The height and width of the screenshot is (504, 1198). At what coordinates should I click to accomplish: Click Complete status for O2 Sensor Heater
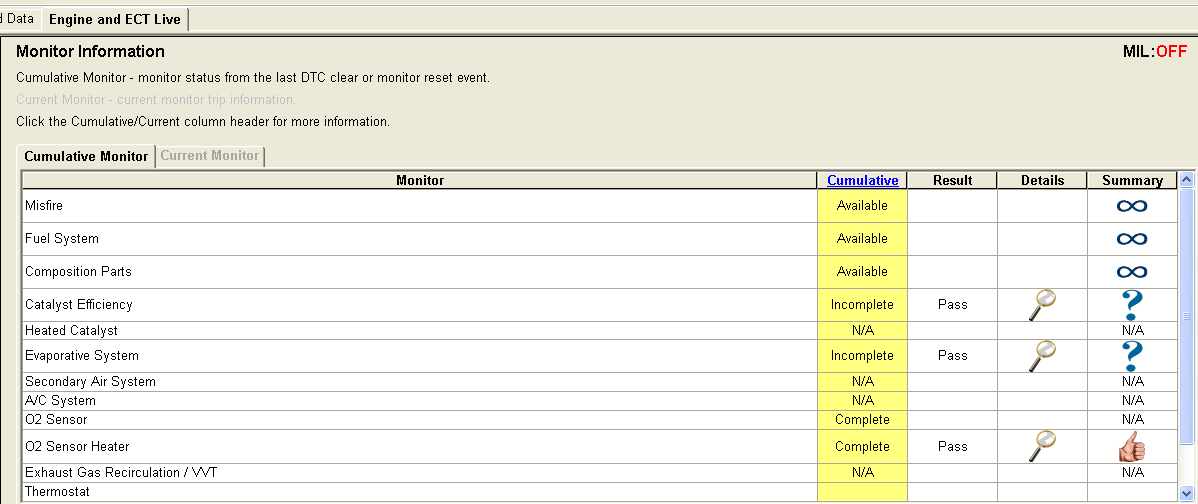862,446
